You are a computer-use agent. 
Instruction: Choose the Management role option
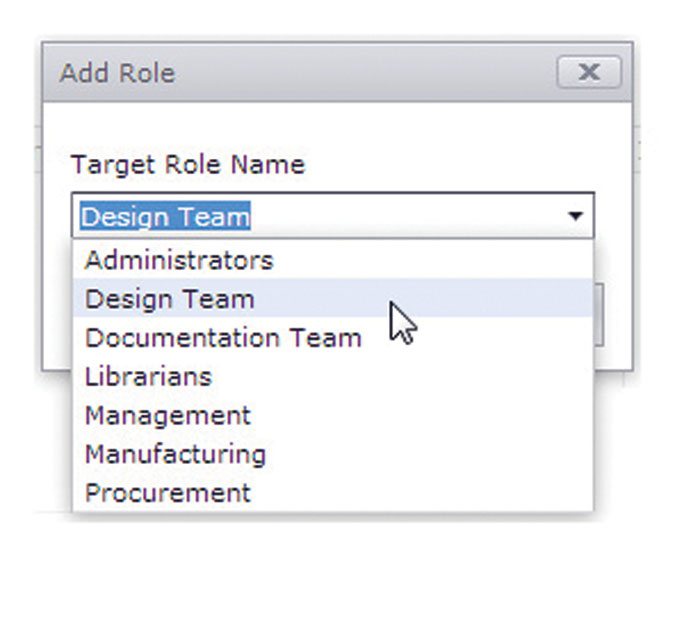[x=168, y=415]
